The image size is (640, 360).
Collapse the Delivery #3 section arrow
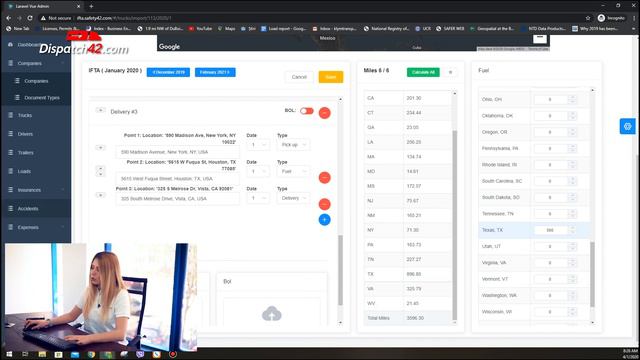pos(100,110)
